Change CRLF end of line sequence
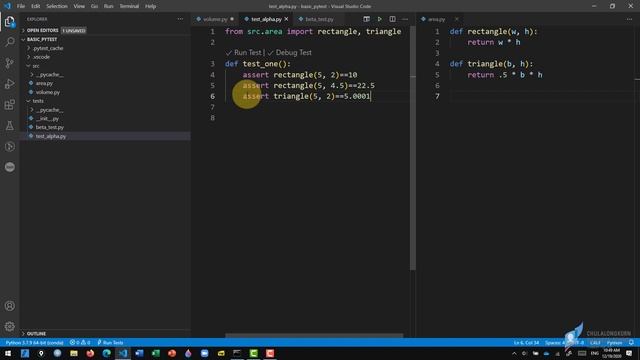Image resolution: width=640 pixels, height=360 pixels. pyautogui.click(x=595, y=342)
